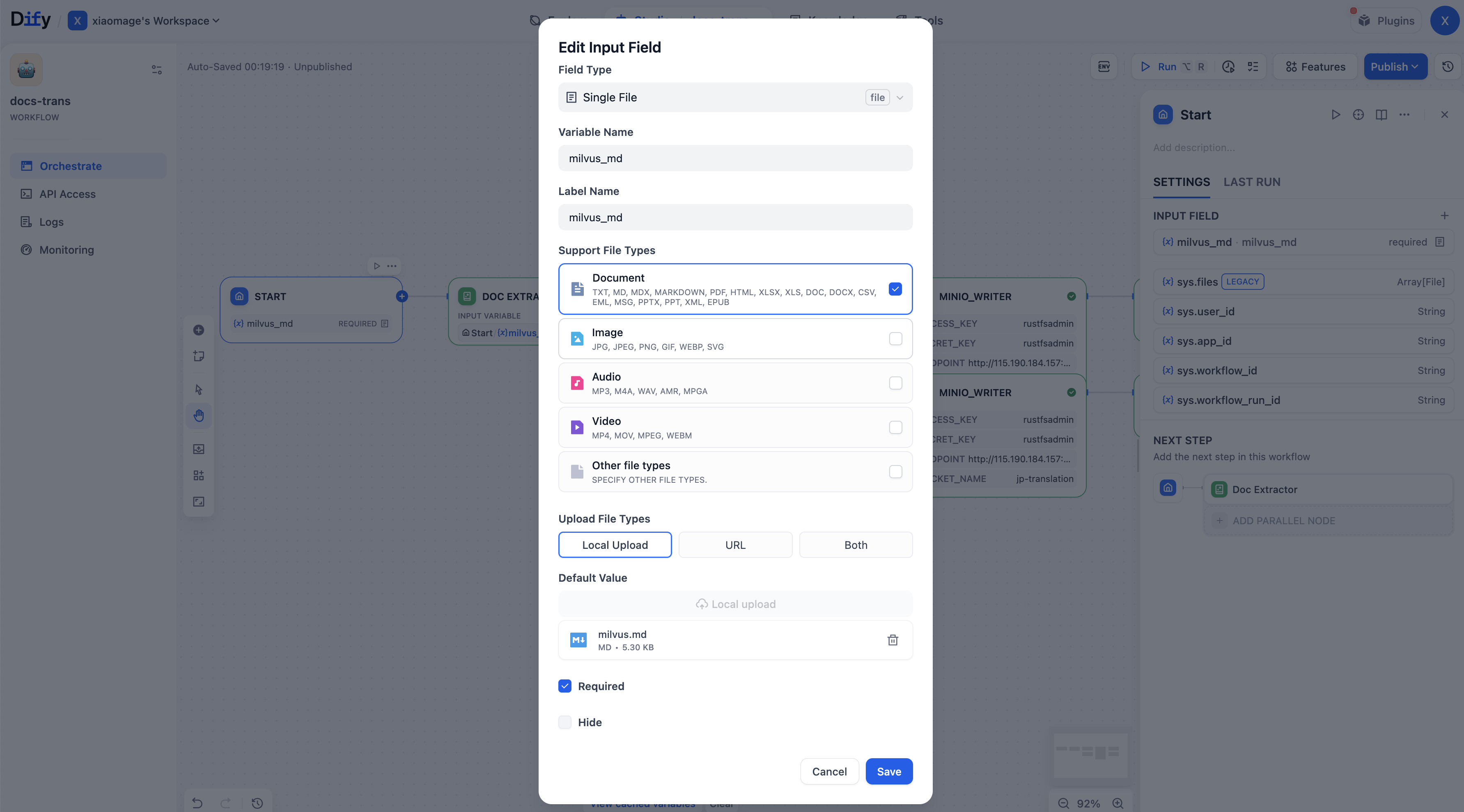Select the Both upload type option
The image size is (1464, 812).
click(x=855, y=545)
